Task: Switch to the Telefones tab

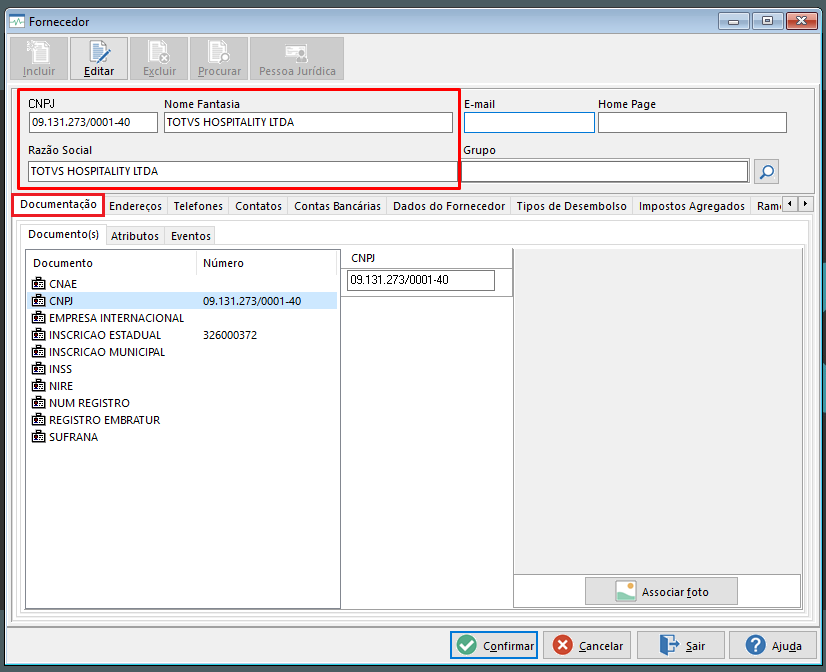Action: [x=198, y=206]
